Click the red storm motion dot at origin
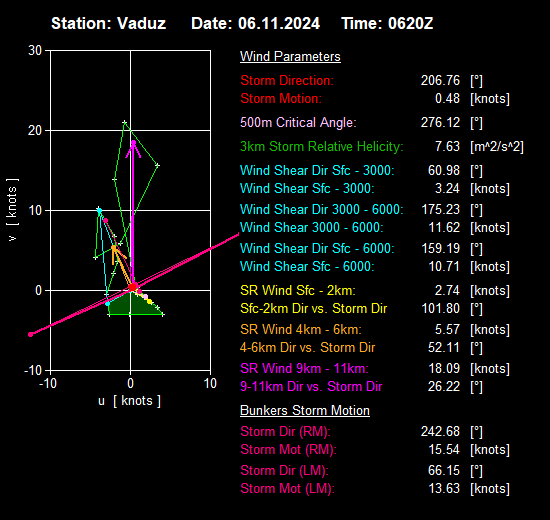Viewport: 550px width, 520px height. point(133,287)
